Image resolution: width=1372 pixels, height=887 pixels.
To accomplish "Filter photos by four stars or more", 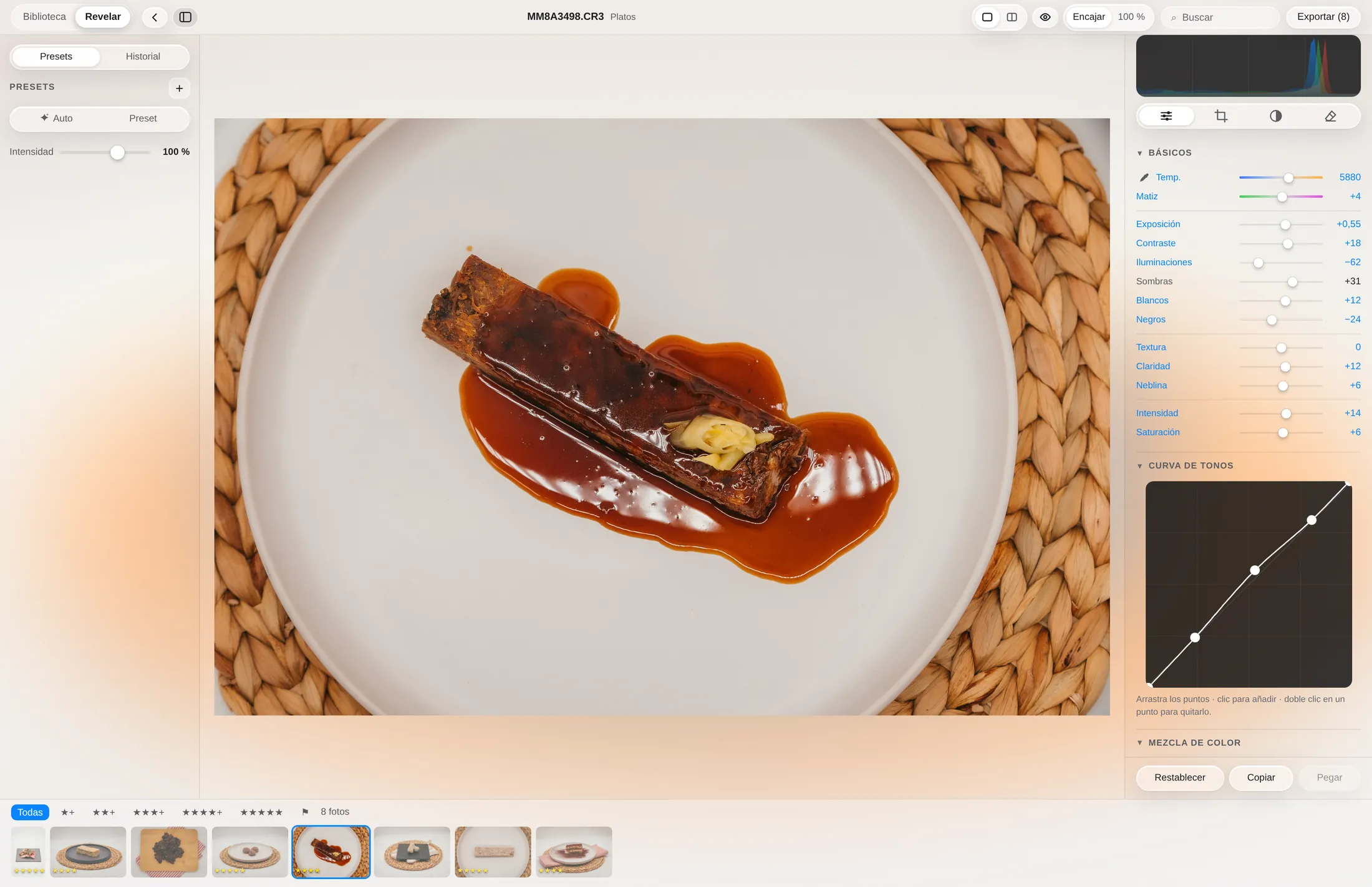I will coord(202,812).
